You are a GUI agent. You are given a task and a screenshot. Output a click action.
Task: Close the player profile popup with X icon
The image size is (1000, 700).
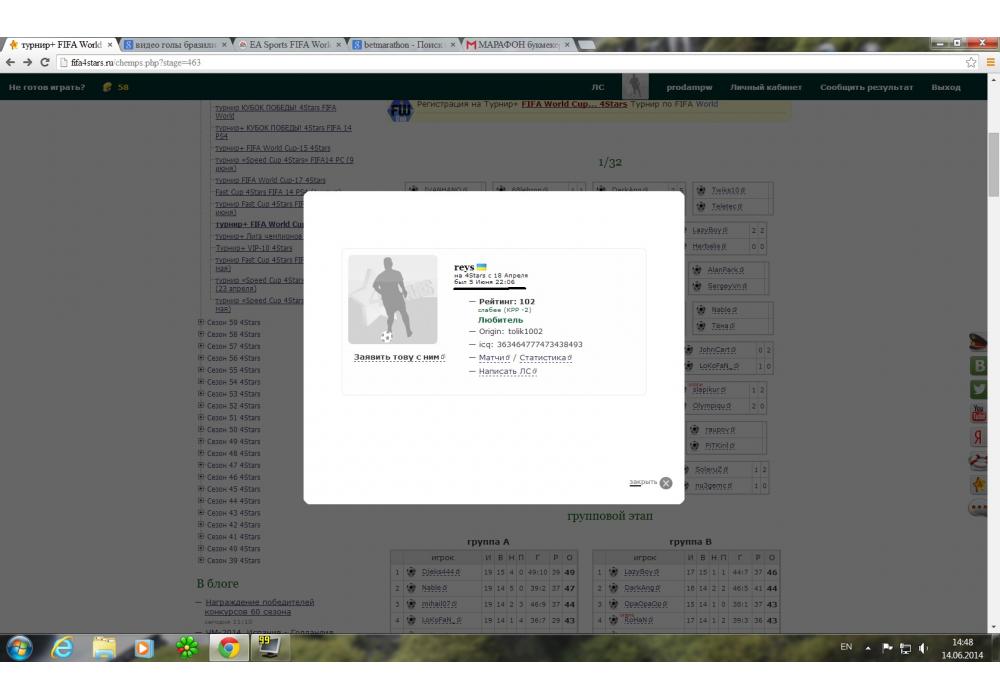[x=666, y=483]
